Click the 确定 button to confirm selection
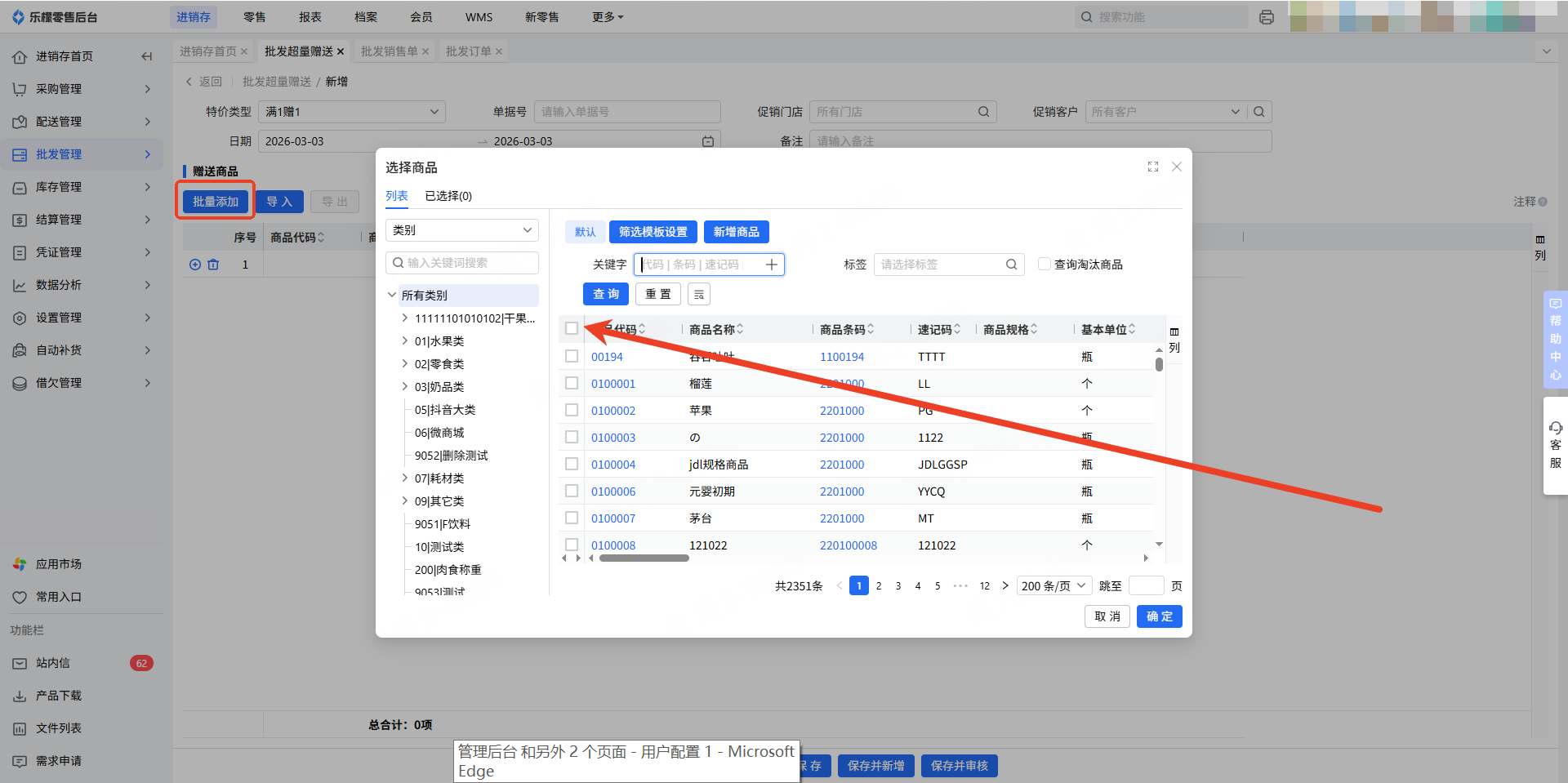 pos(1159,616)
